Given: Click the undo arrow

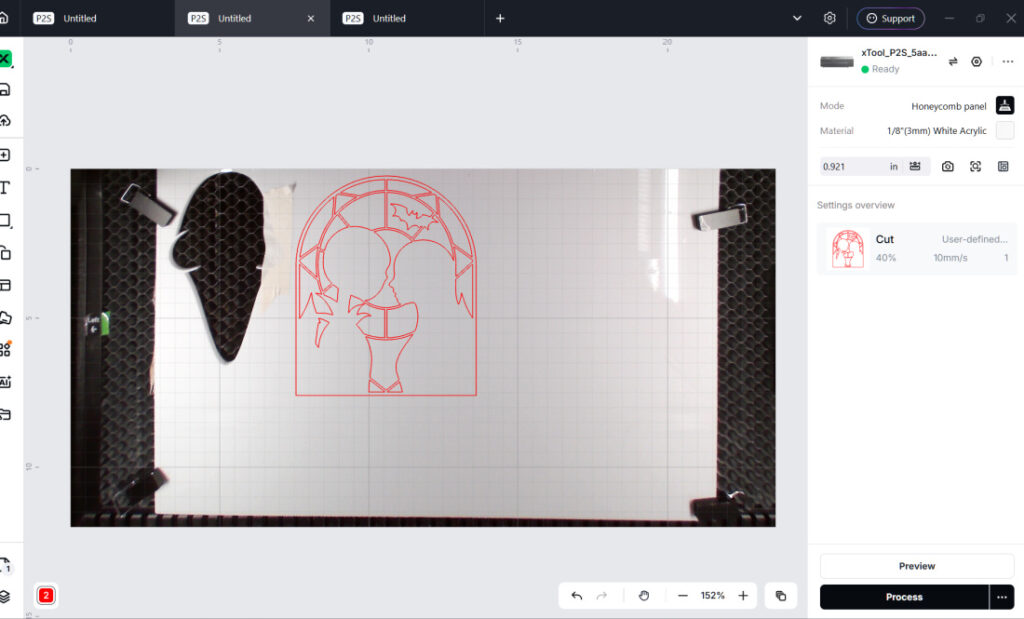Looking at the screenshot, I should [x=577, y=595].
